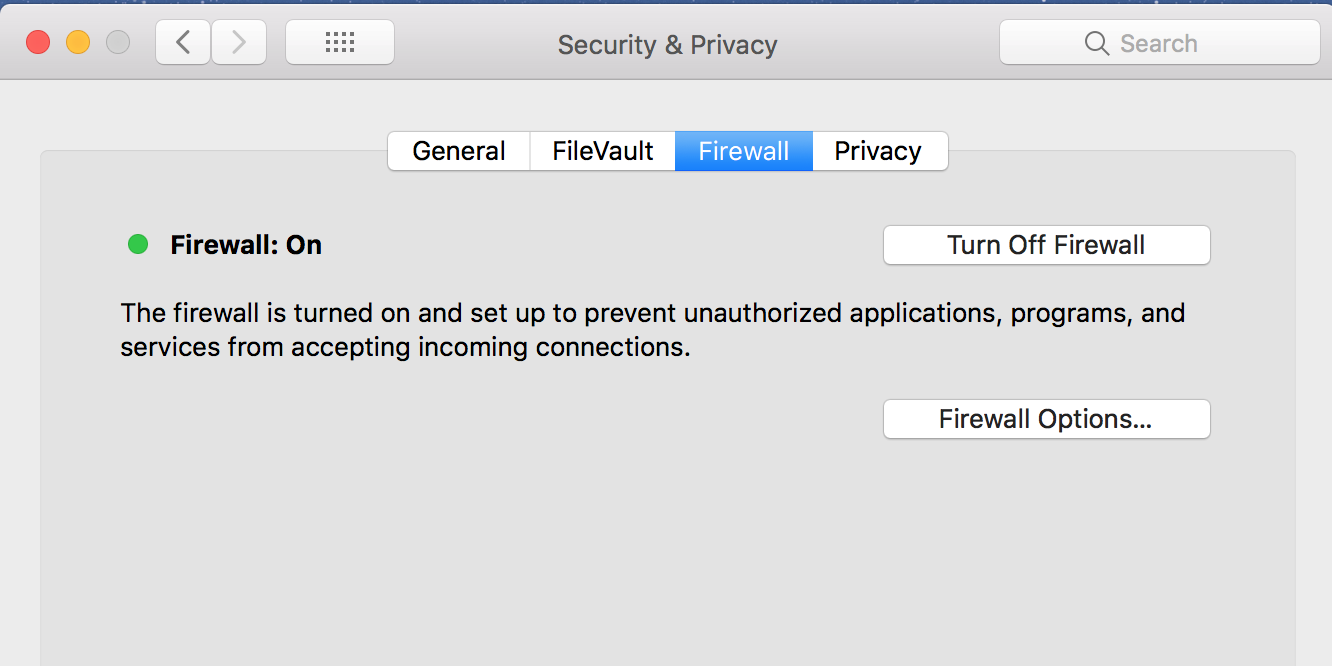Click the gray zoom window button
Image resolution: width=1332 pixels, height=666 pixels.
[x=118, y=42]
